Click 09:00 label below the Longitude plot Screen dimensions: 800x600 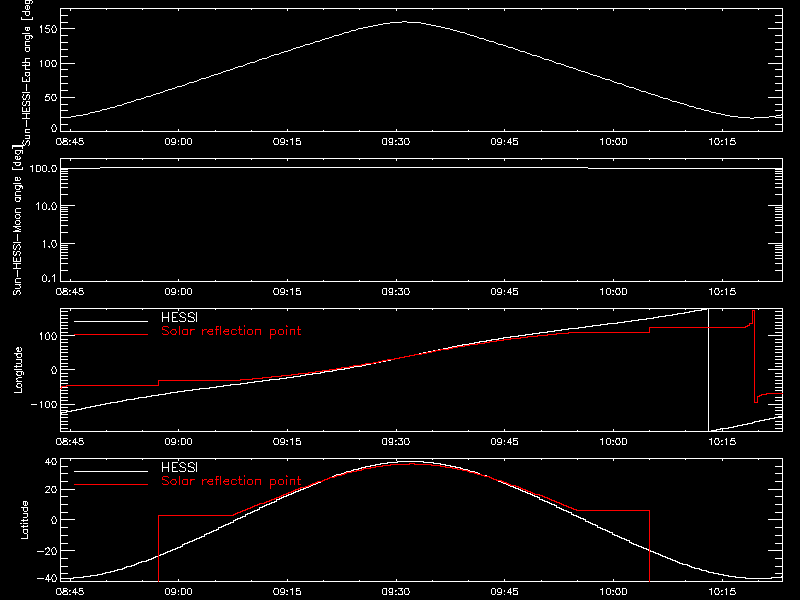click(179, 442)
